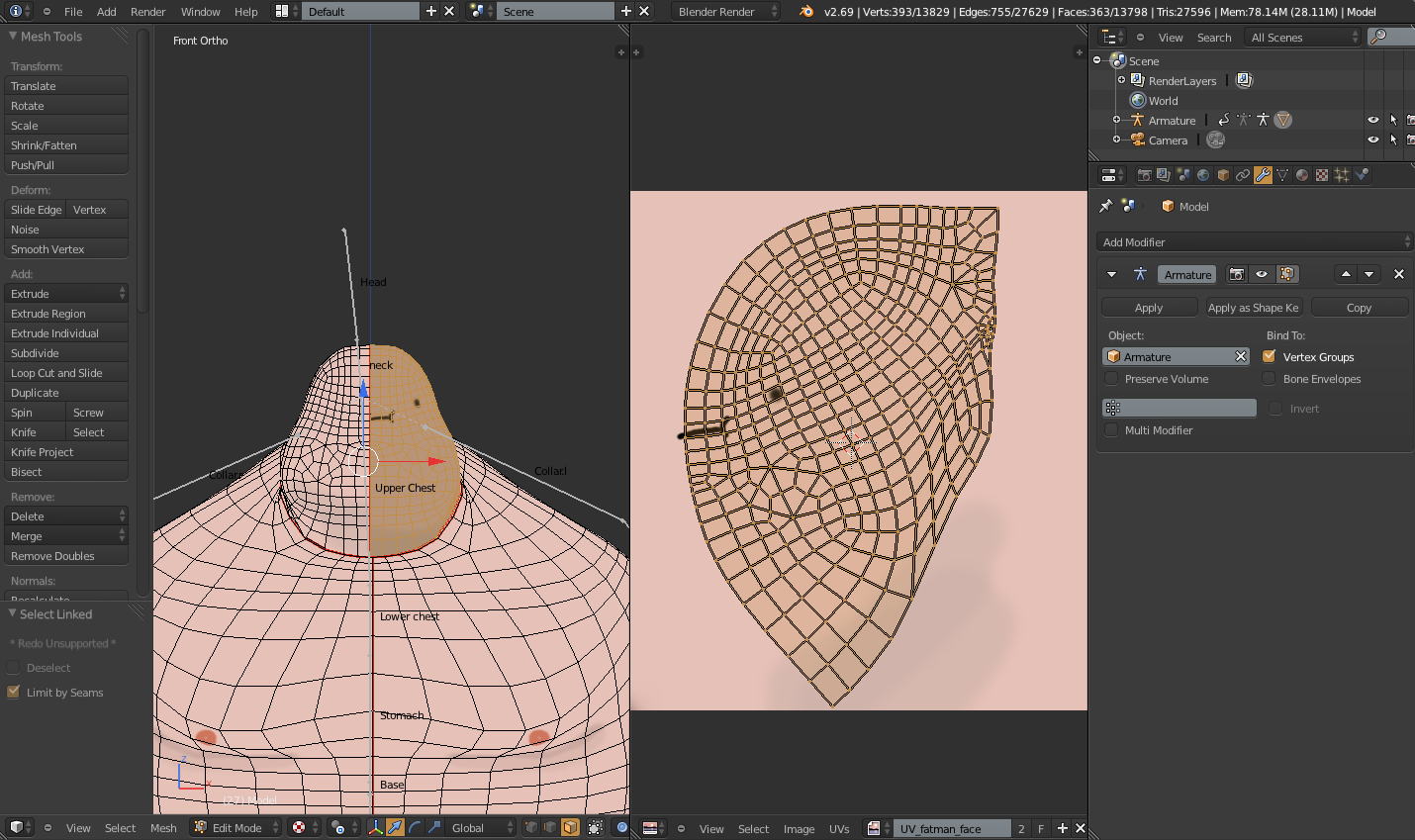
Task: Open the Scene properties tab
Action: click(1183, 175)
